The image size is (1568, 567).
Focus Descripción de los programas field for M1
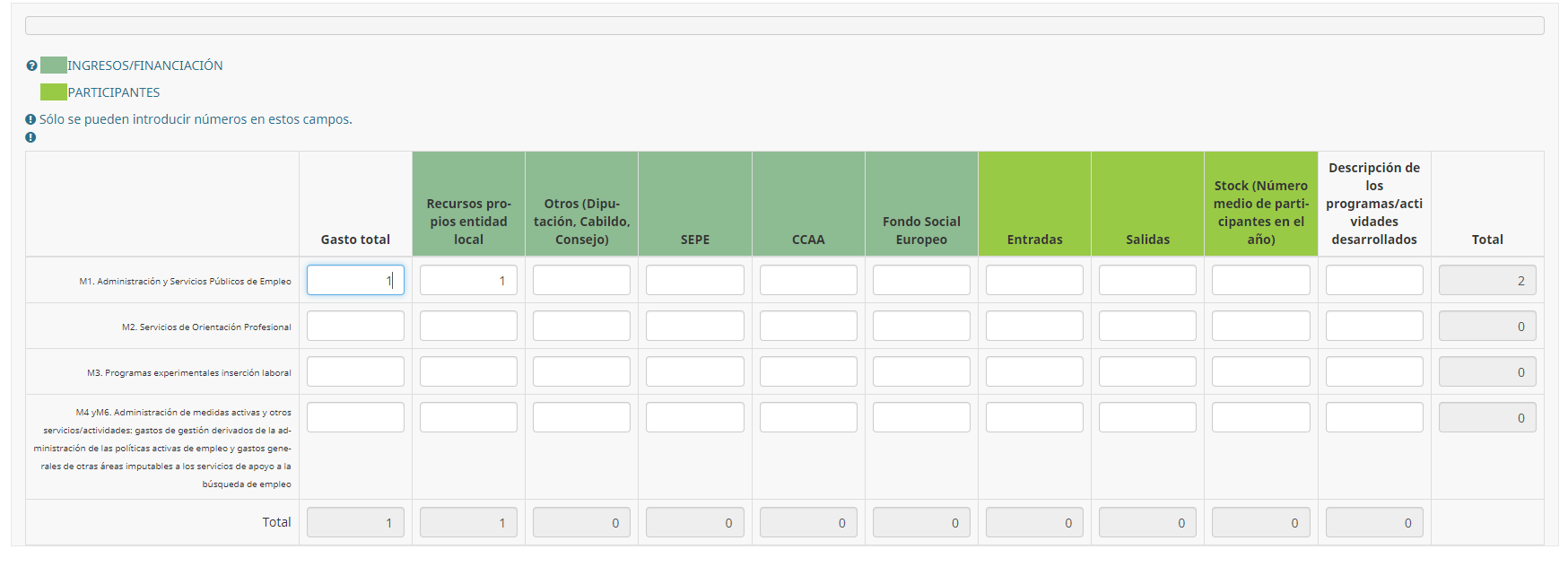click(x=1374, y=280)
